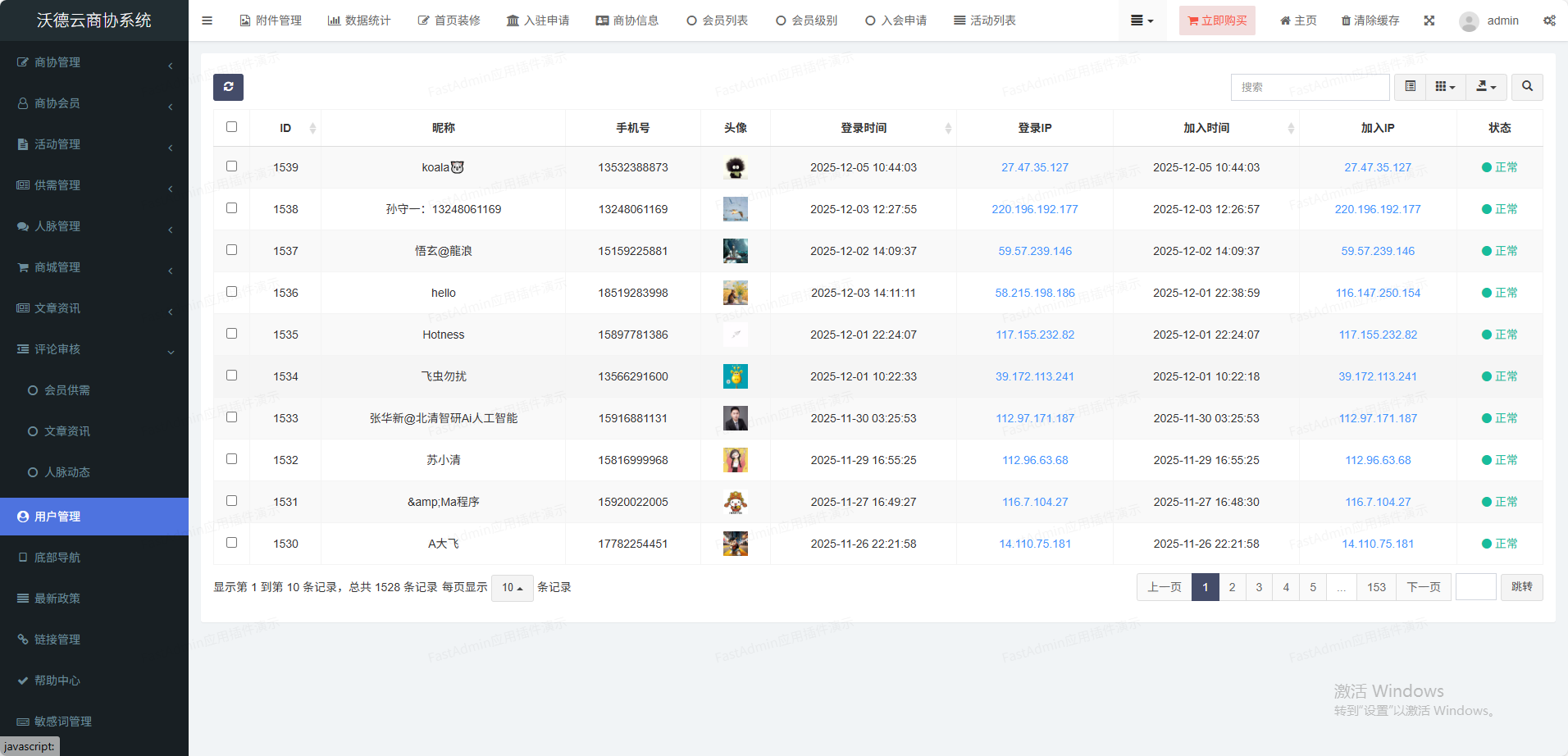Check the select-all checkbox in table header
Image resolution: width=1568 pixels, height=756 pixels.
(231, 127)
